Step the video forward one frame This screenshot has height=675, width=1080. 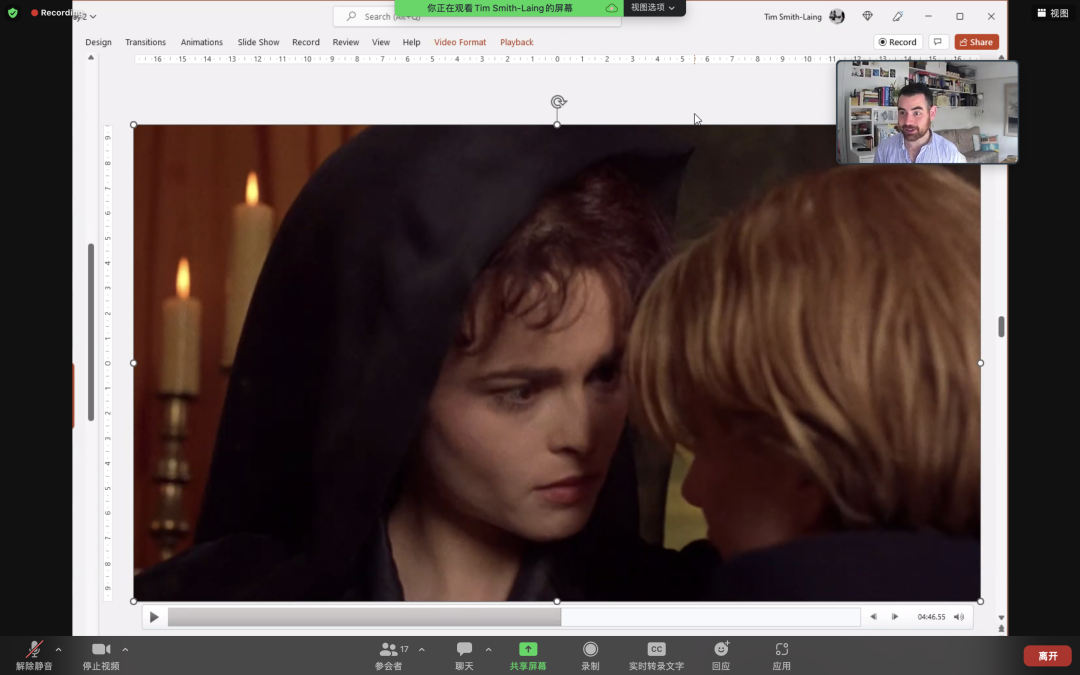click(x=895, y=616)
